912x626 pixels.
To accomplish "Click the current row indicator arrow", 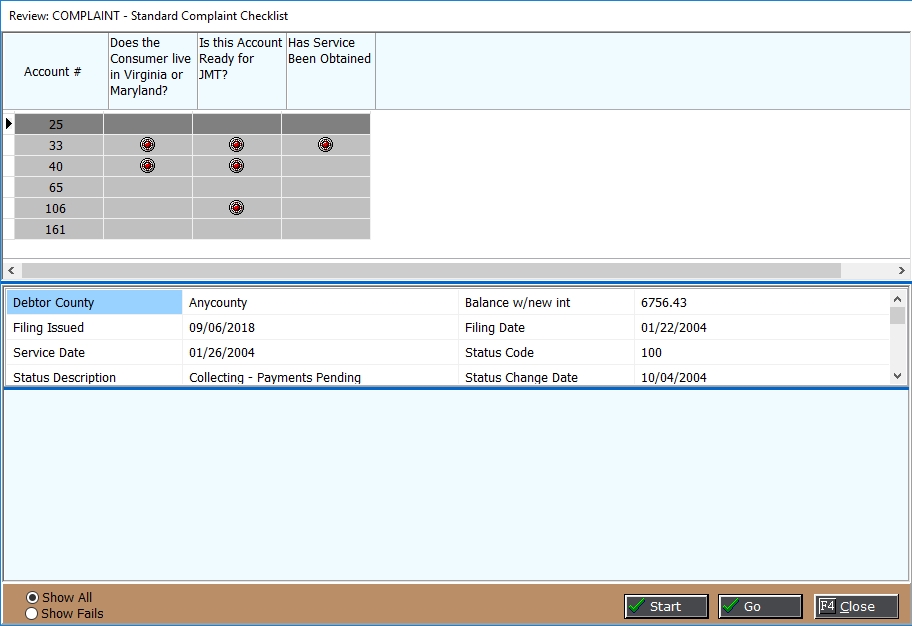I will [x=9, y=124].
